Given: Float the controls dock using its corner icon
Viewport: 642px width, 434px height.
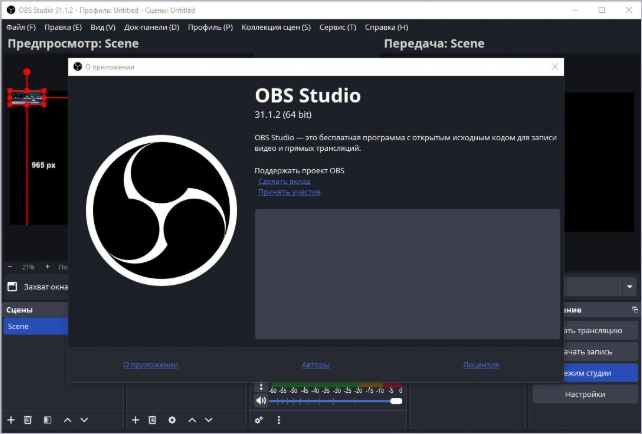Looking at the screenshot, I should (x=635, y=310).
